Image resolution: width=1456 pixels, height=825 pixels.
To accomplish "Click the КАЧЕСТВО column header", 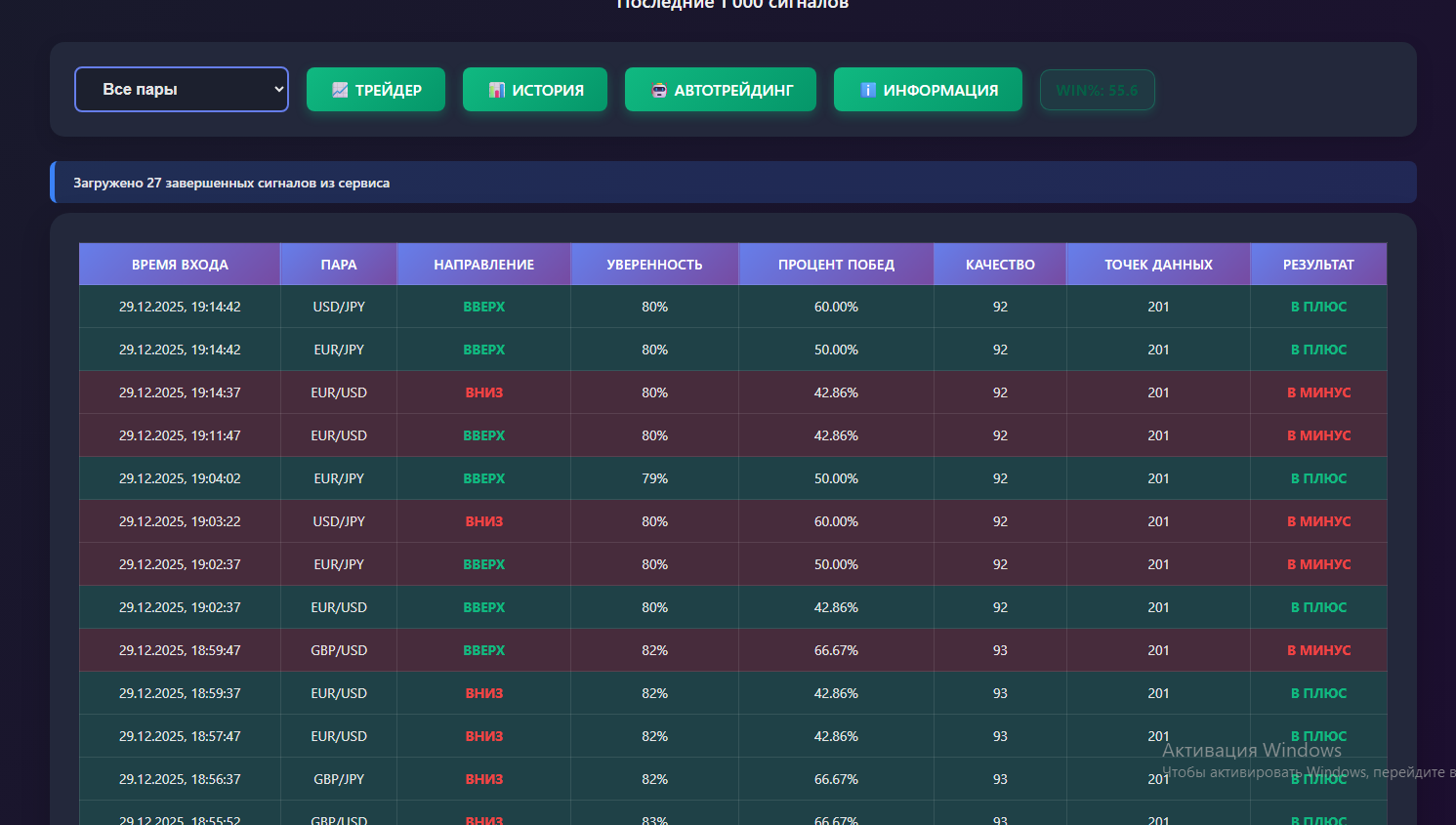I will coord(1000,265).
